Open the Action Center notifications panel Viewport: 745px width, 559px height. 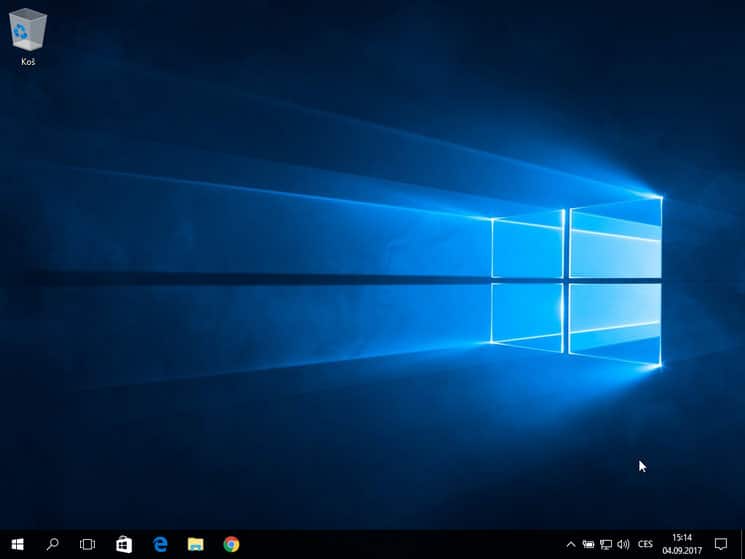pos(720,544)
